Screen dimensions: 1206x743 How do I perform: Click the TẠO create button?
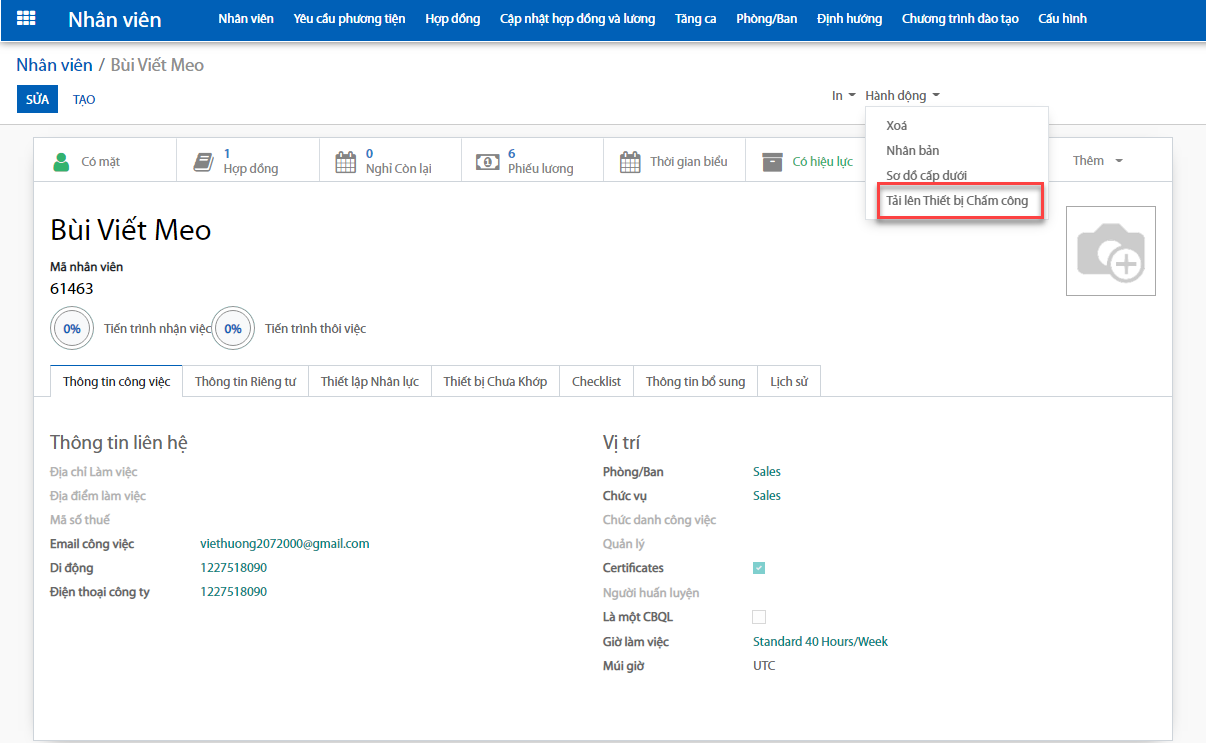pyautogui.click(x=84, y=99)
